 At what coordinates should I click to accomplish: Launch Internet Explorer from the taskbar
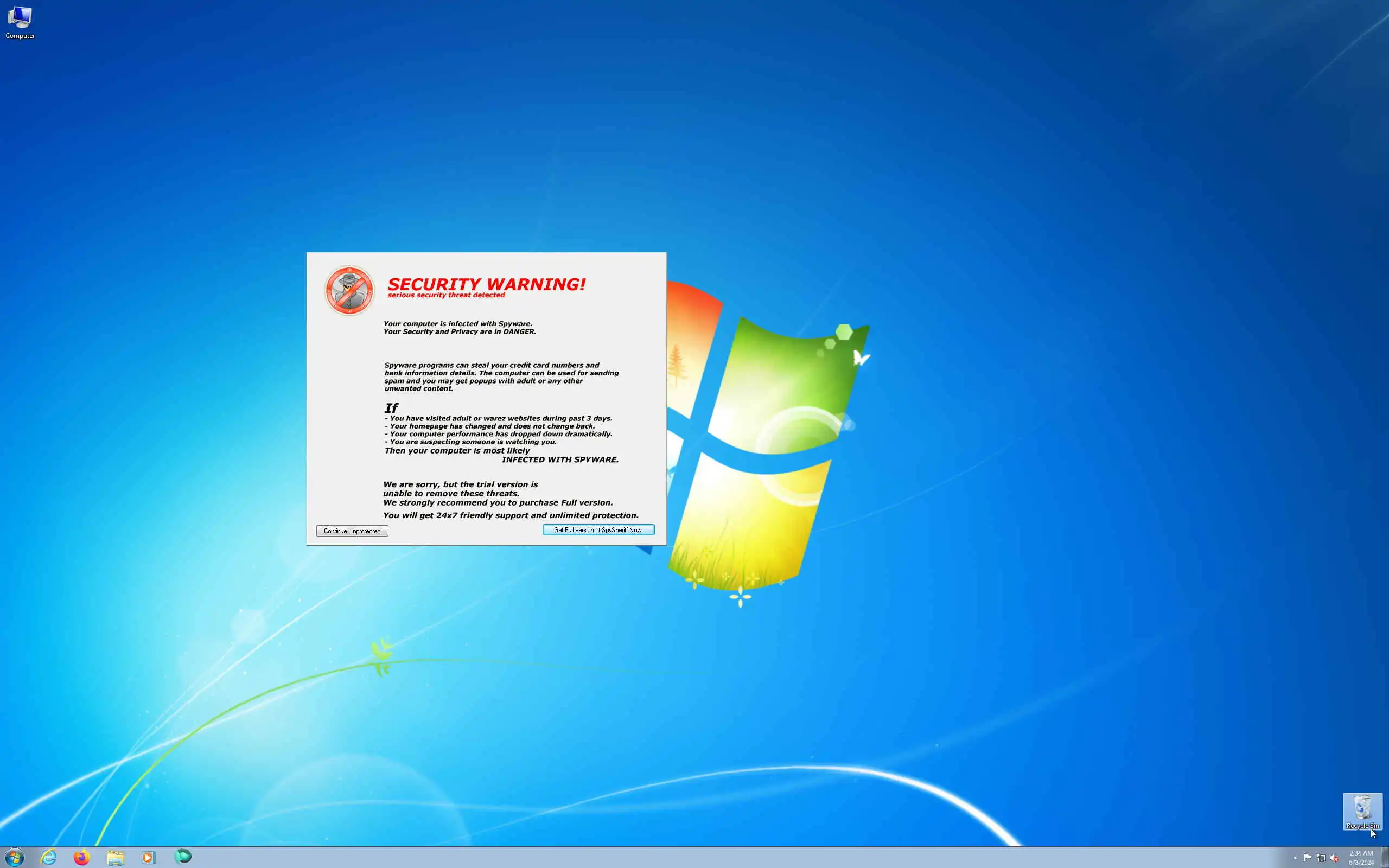pyautogui.click(x=49, y=857)
